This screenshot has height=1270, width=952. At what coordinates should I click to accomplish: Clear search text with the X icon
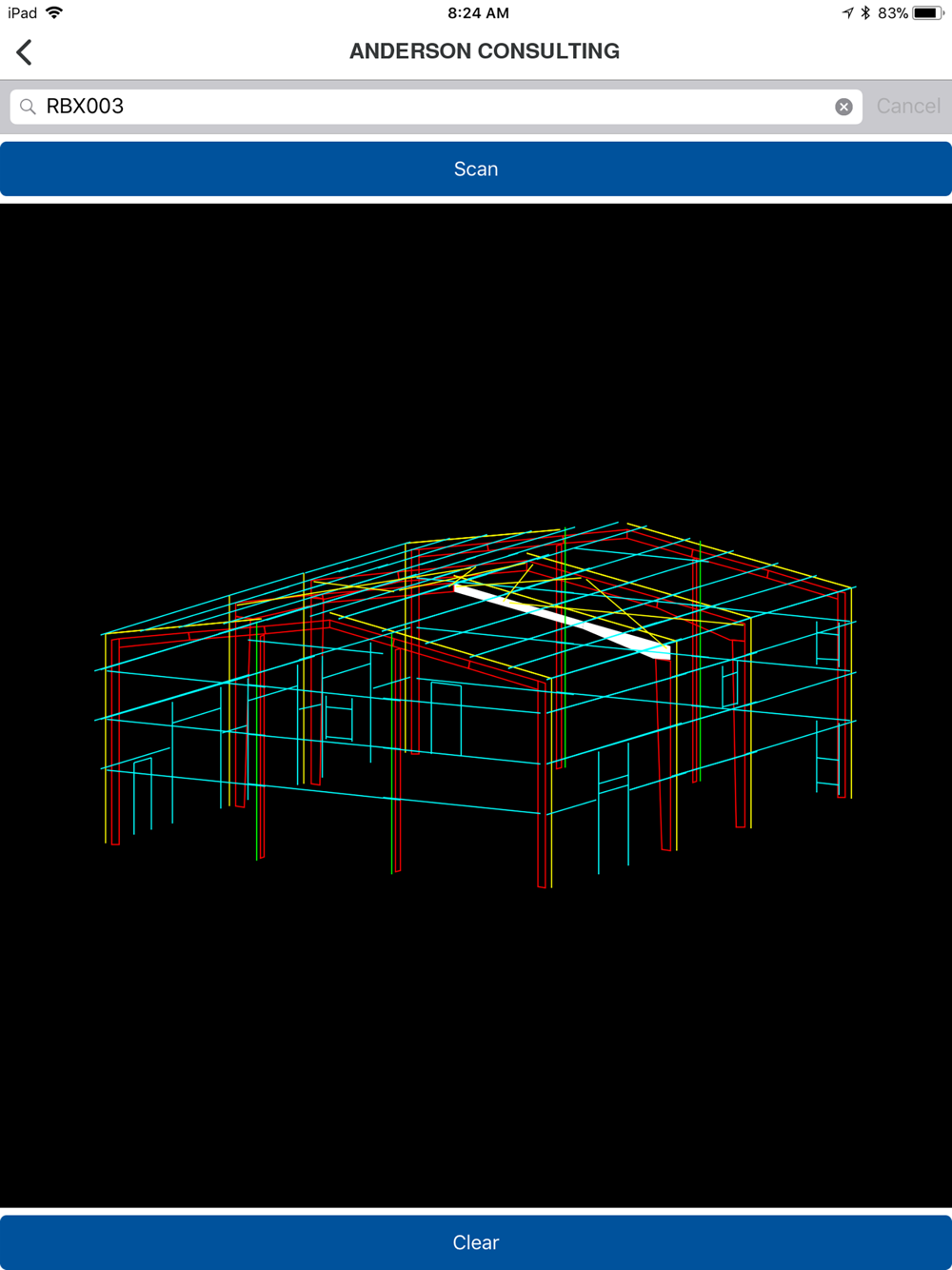843,107
